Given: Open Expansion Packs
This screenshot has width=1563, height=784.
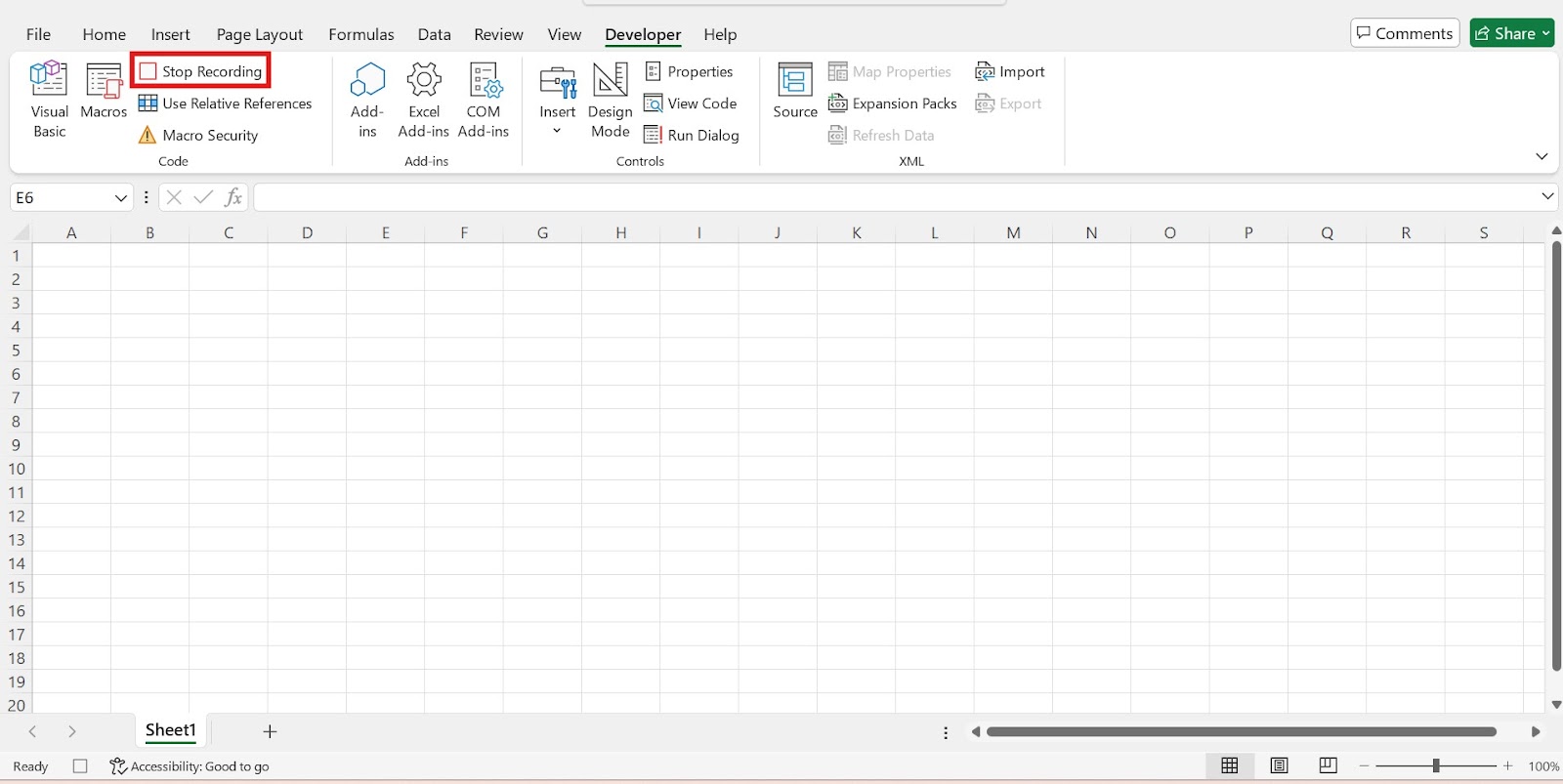Looking at the screenshot, I should click(893, 103).
